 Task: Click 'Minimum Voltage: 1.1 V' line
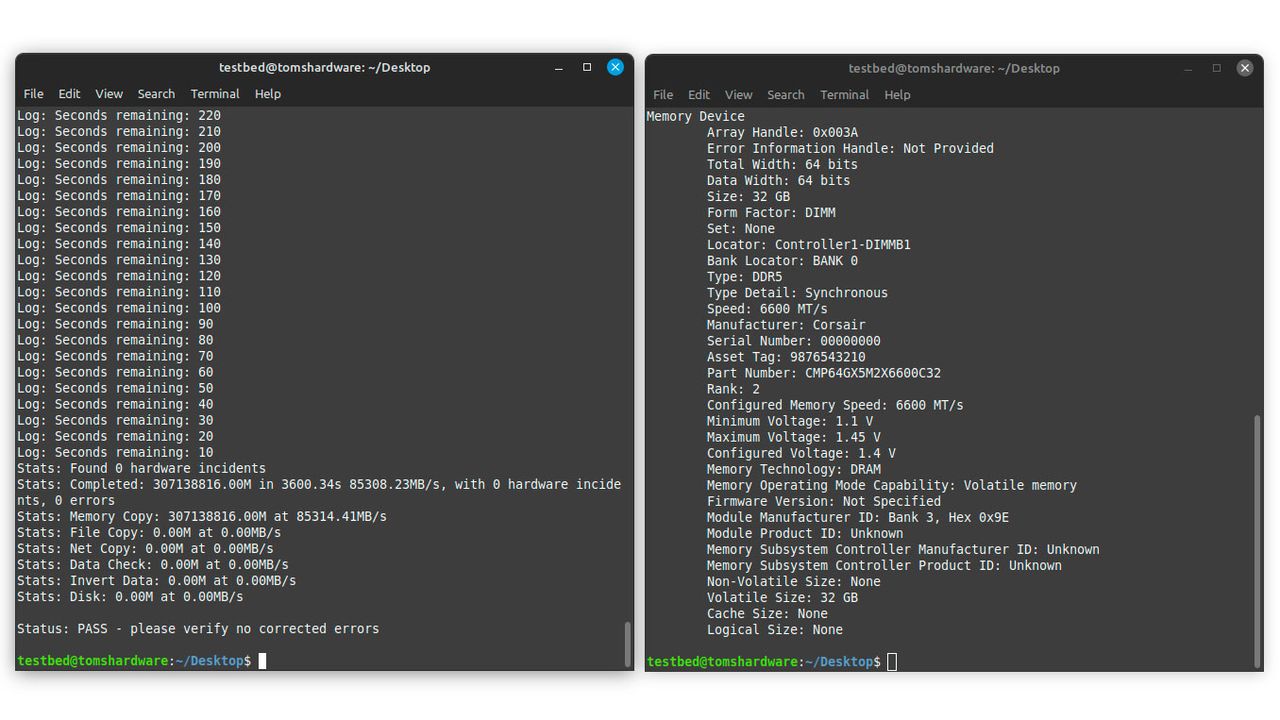click(x=790, y=420)
